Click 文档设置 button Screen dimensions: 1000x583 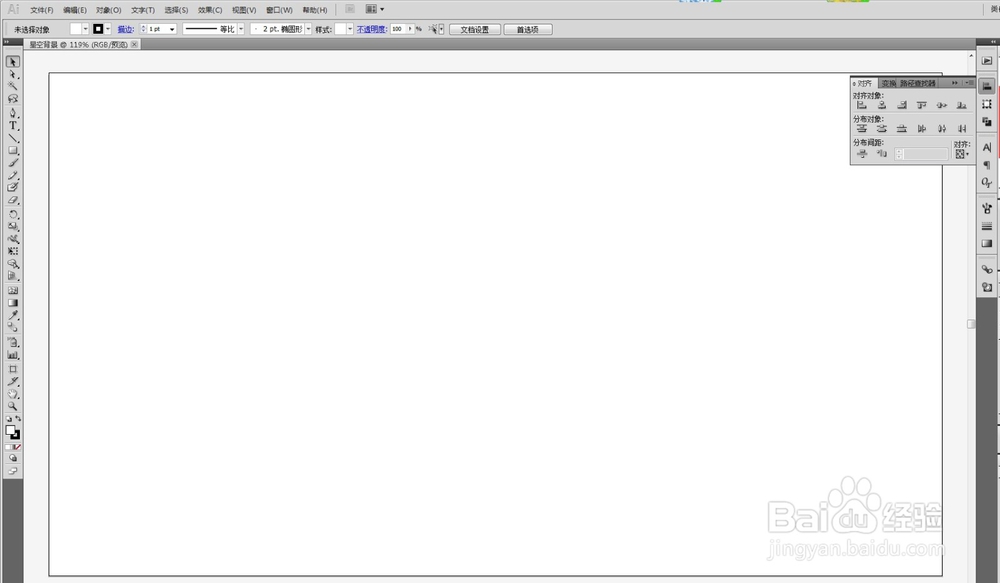474,29
